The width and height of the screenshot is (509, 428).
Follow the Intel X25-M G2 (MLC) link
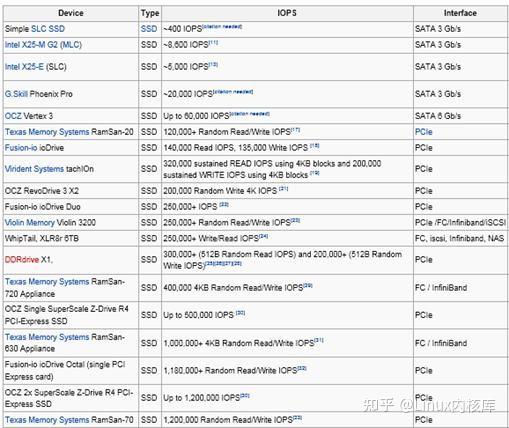coord(43,45)
